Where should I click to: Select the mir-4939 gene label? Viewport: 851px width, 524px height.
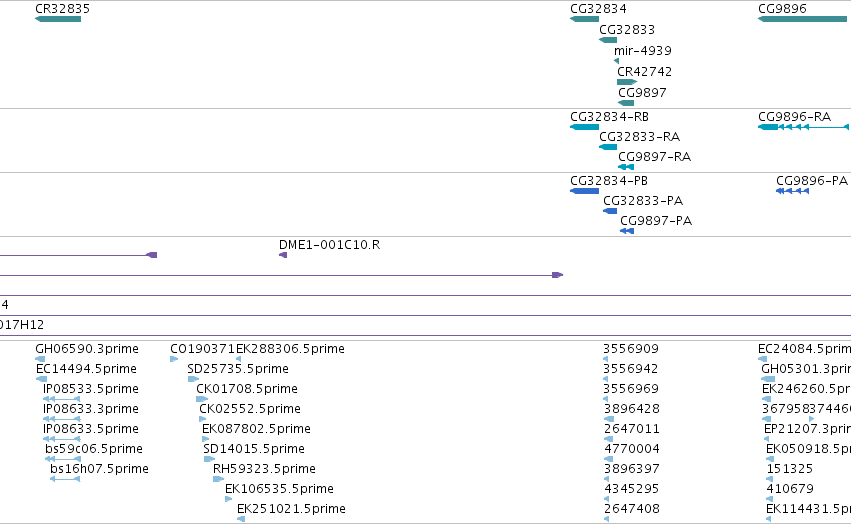tap(643, 50)
